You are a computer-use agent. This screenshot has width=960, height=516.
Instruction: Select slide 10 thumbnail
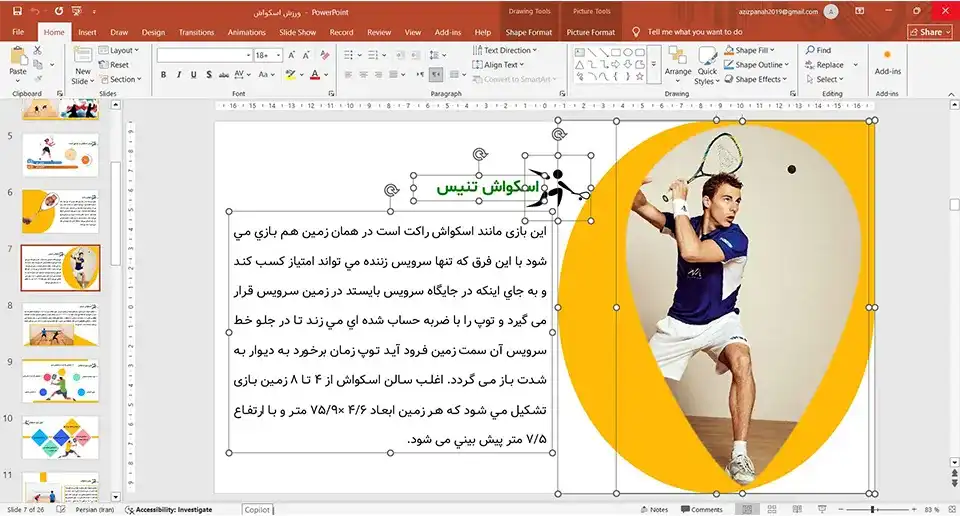[60, 438]
